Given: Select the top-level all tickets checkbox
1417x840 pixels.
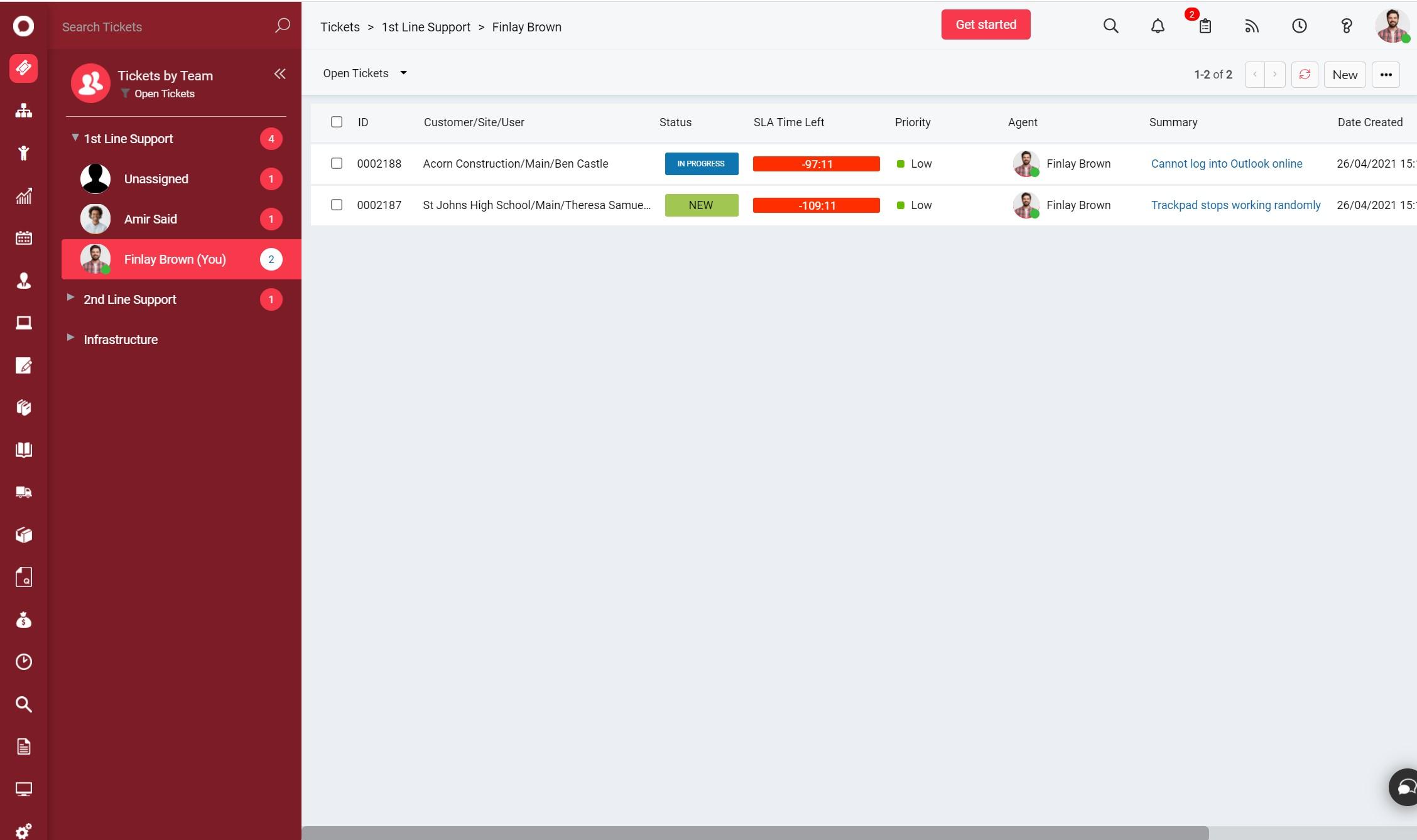Looking at the screenshot, I should pyautogui.click(x=337, y=121).
